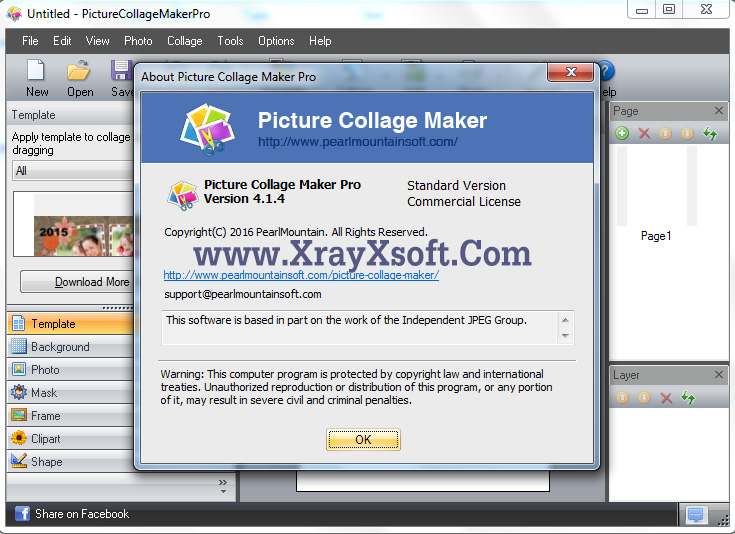Click the Download More button
The width and height of the screenshot is (735, 534).
point(77,282)
